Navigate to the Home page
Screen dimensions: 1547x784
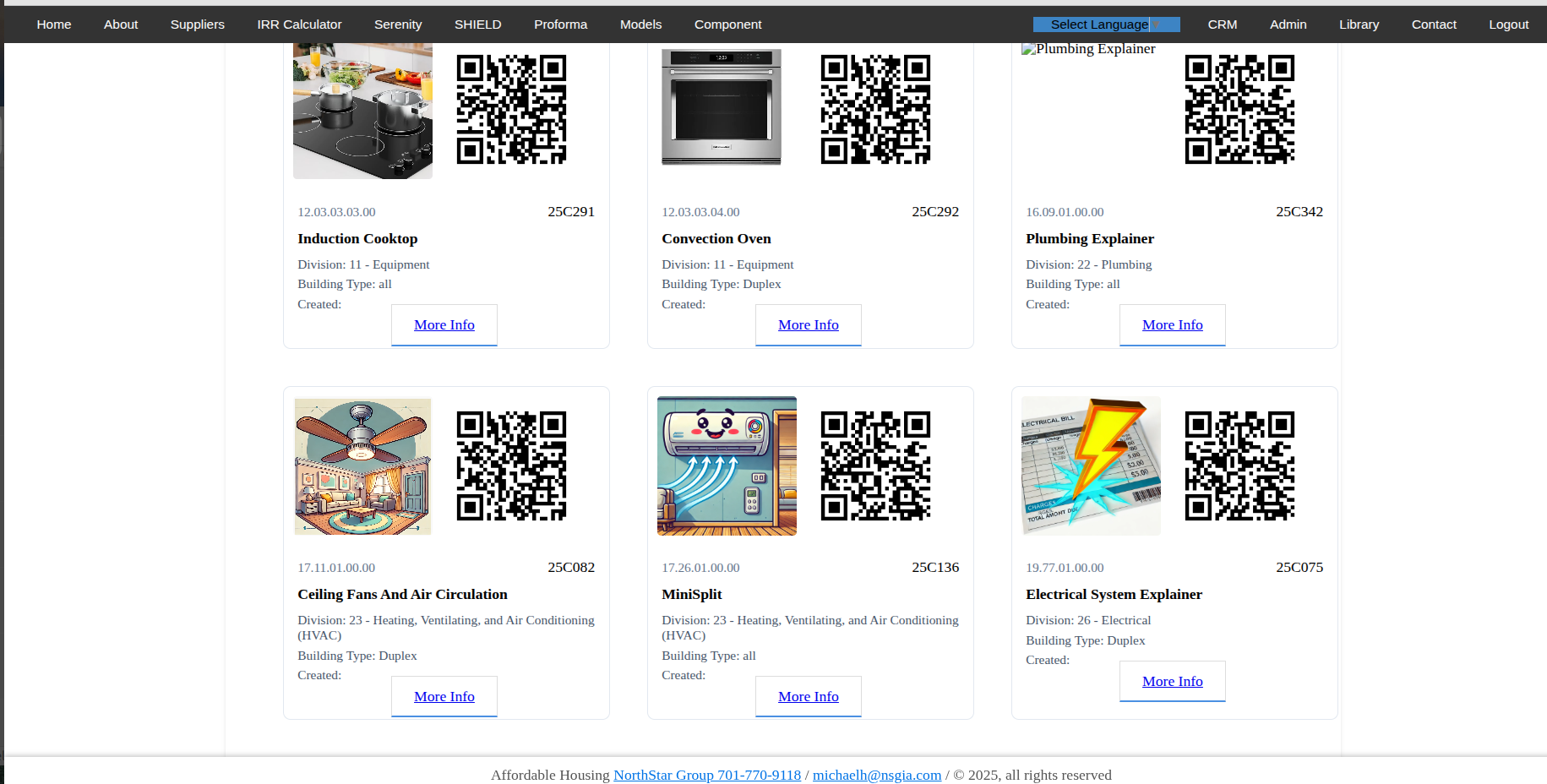(53, 24)
